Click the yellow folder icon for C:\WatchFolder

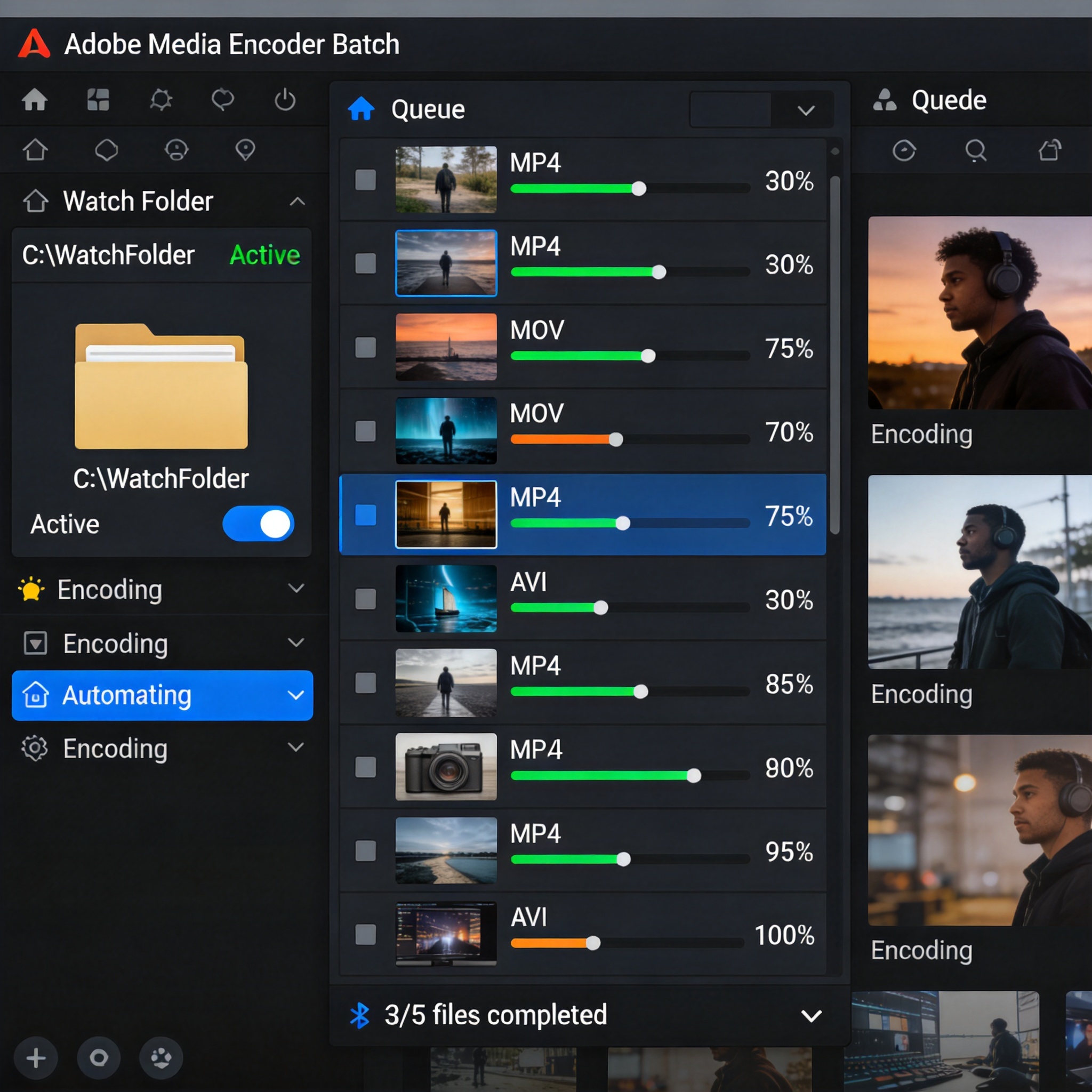(161, 386)
